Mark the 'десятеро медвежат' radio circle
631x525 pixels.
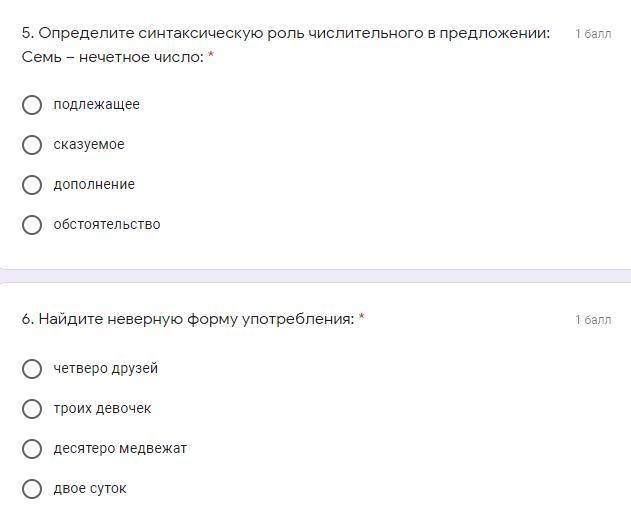[x=32, y=449]
